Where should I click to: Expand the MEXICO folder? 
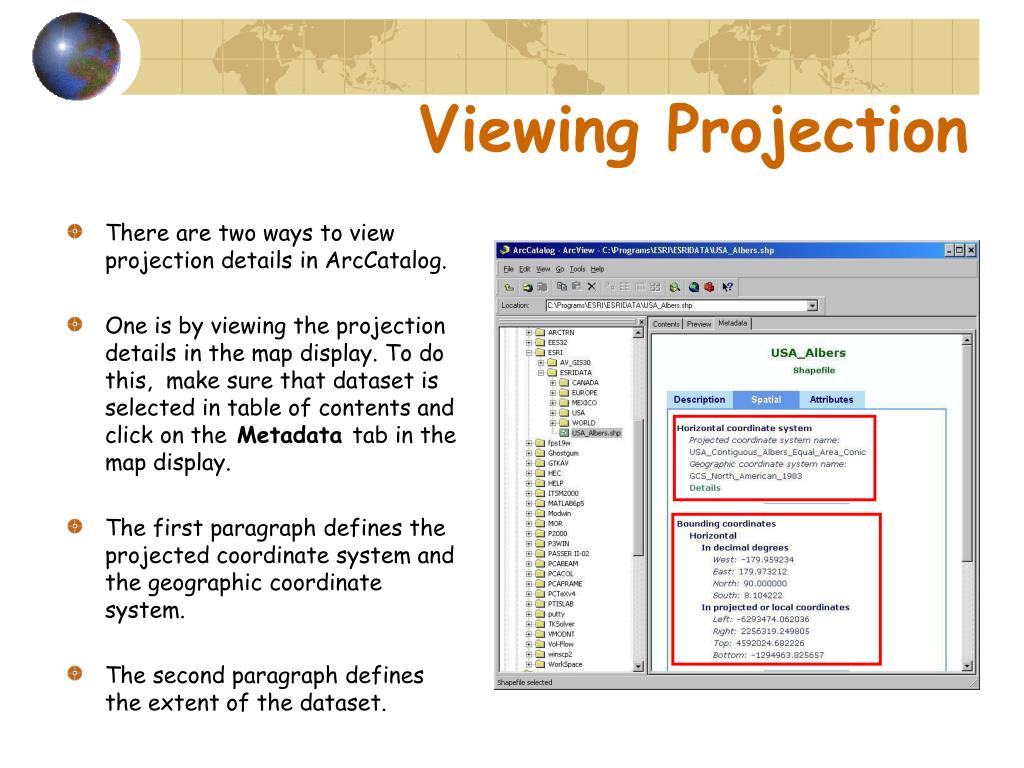click(x=553, y=403)
